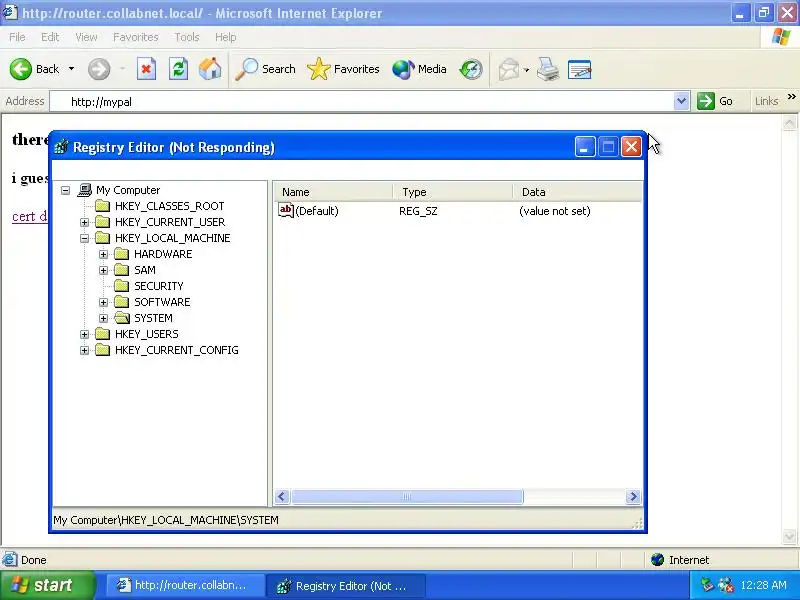Click the 'cert d' link on page
This screenshot has height=600, width=800.
click(x=29, y=216)
